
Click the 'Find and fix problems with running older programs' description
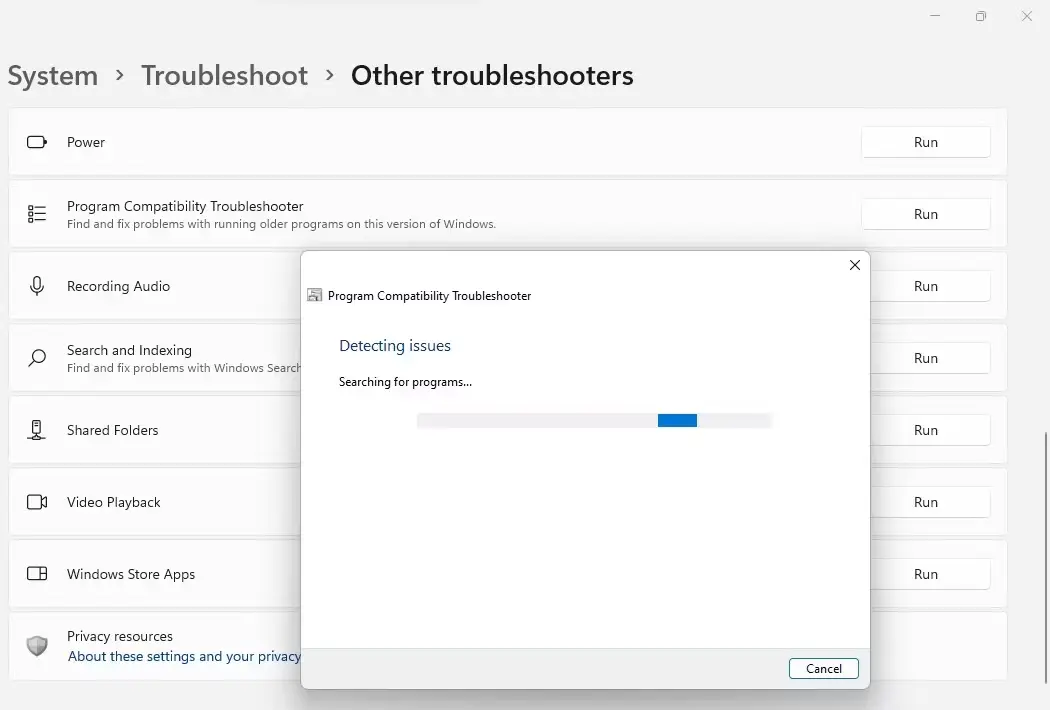281,224
